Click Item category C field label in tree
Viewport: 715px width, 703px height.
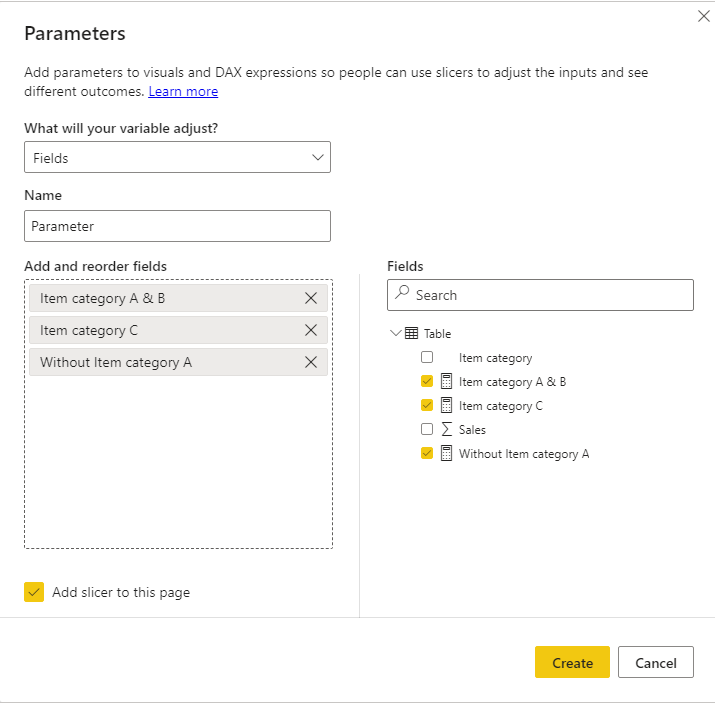pos(501,406)
